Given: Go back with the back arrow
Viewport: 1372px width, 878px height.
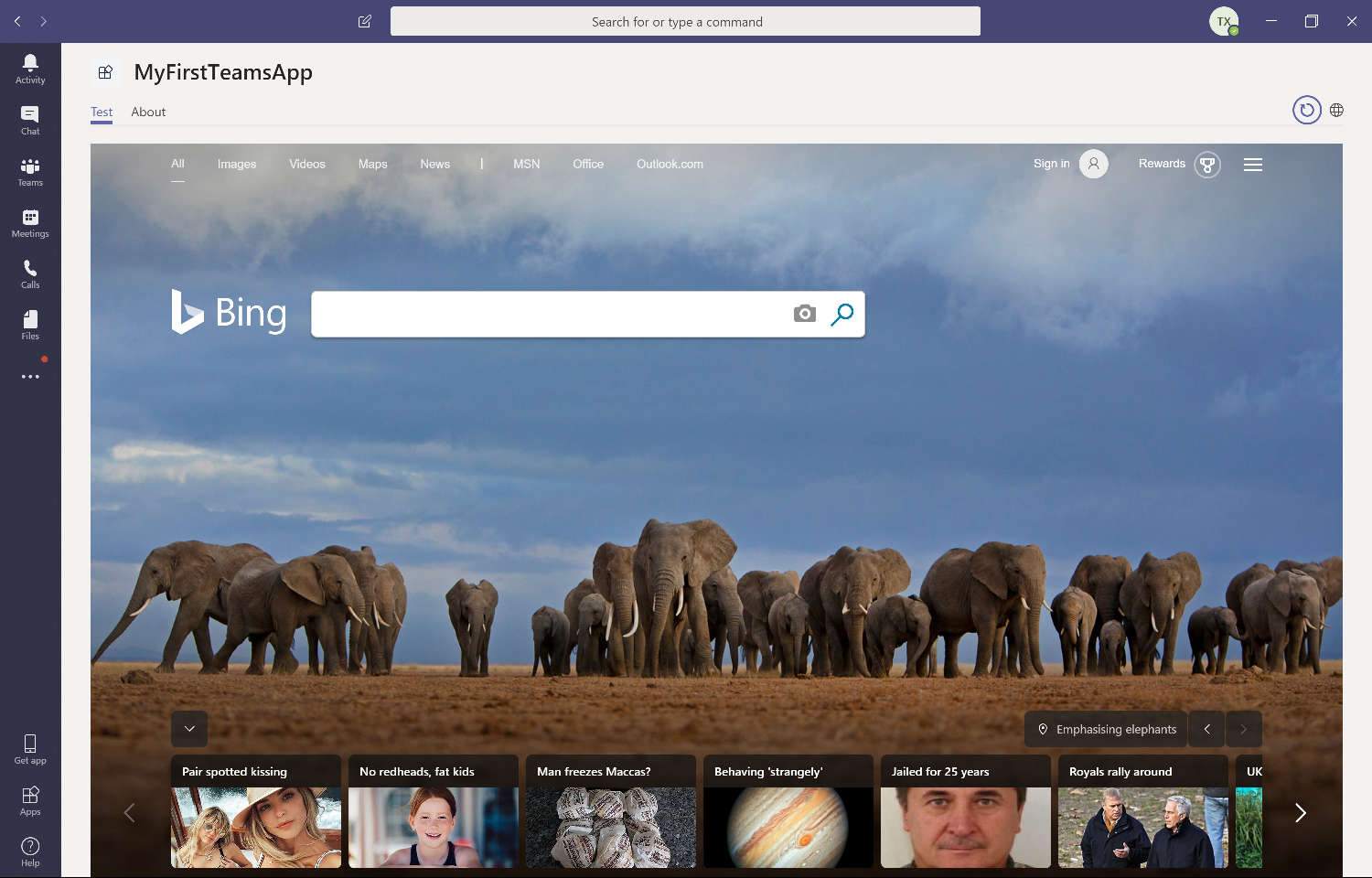Looking at the screenshot, I should pyautogui.click(x=17, y=21).
